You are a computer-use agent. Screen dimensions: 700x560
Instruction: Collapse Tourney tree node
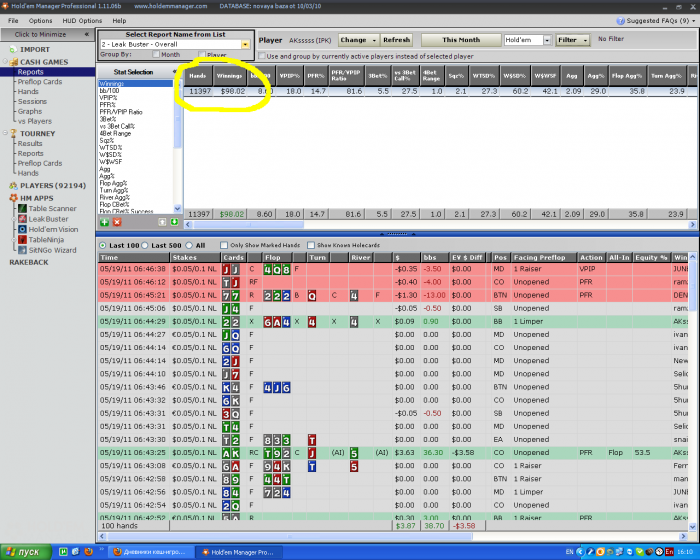5,133
